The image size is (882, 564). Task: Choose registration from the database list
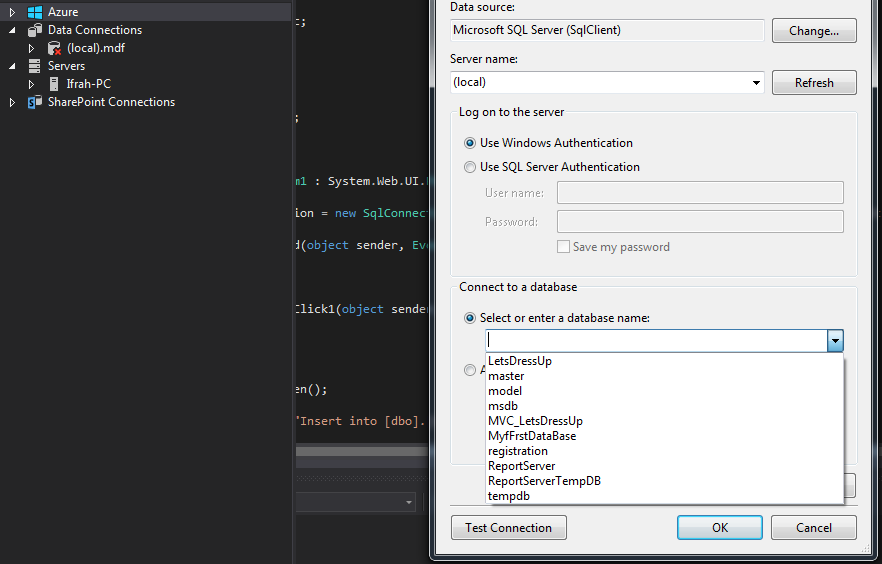[x=664, y=451]
